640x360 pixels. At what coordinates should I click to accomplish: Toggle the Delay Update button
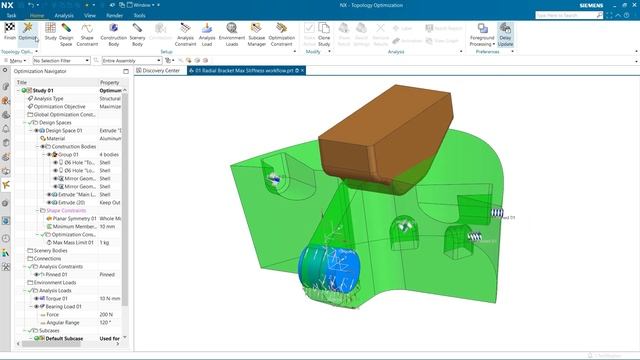point(505,34)
